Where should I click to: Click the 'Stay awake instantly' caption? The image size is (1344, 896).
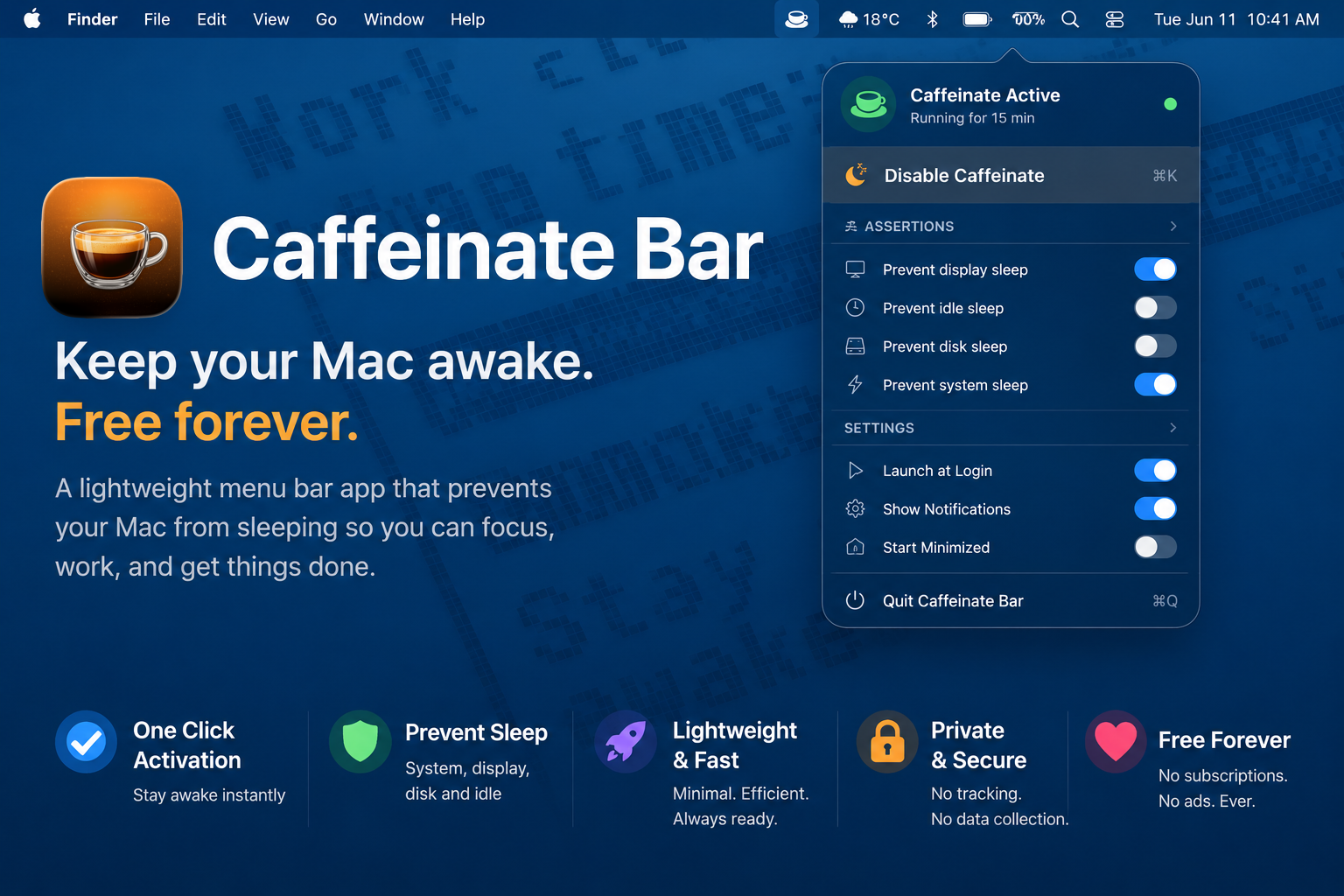209,794
